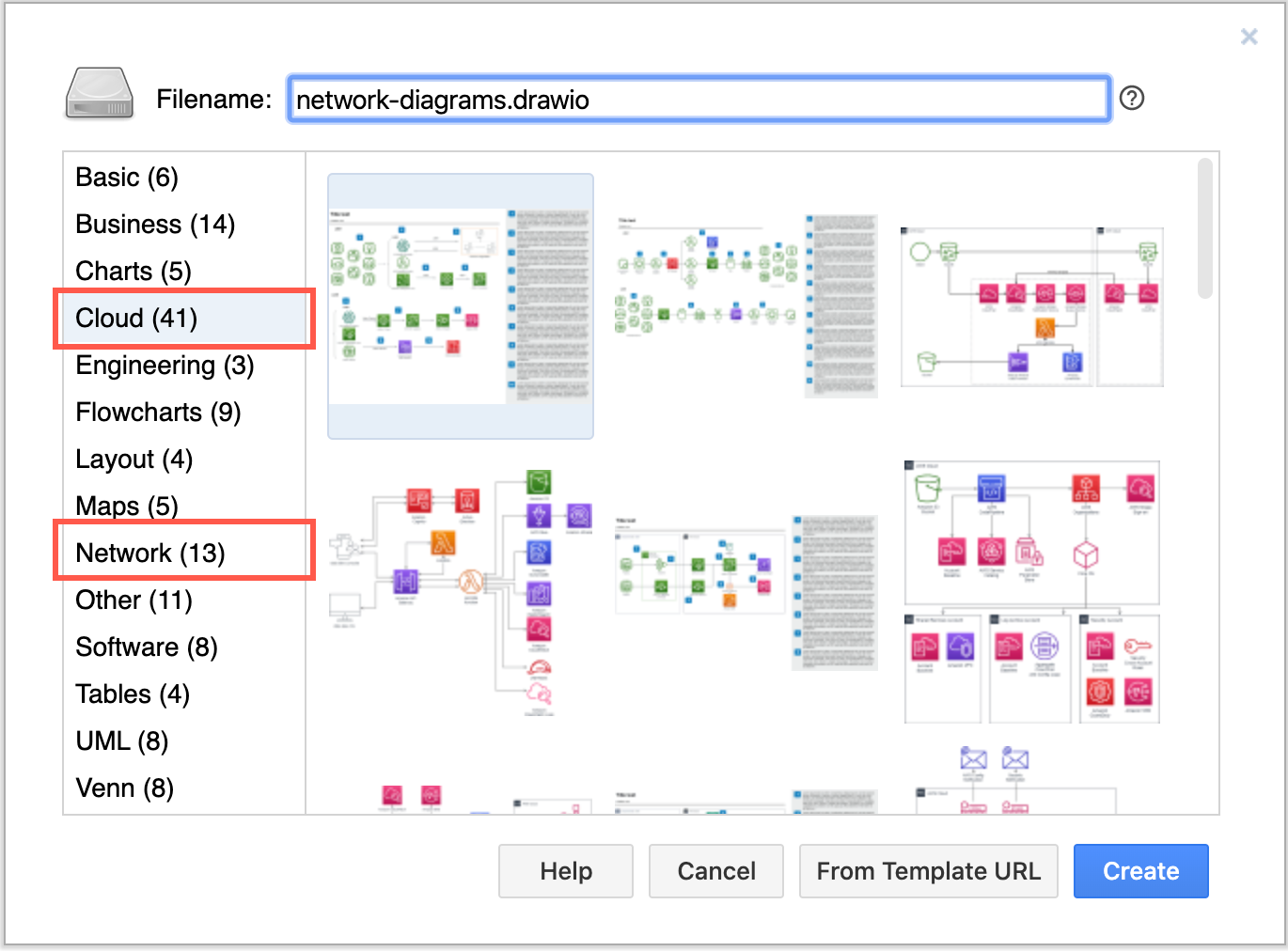Open the filename help question mark icon
Viewport: 1288px width, 951px height.
pyautogui.click(x=1133, y=98)
